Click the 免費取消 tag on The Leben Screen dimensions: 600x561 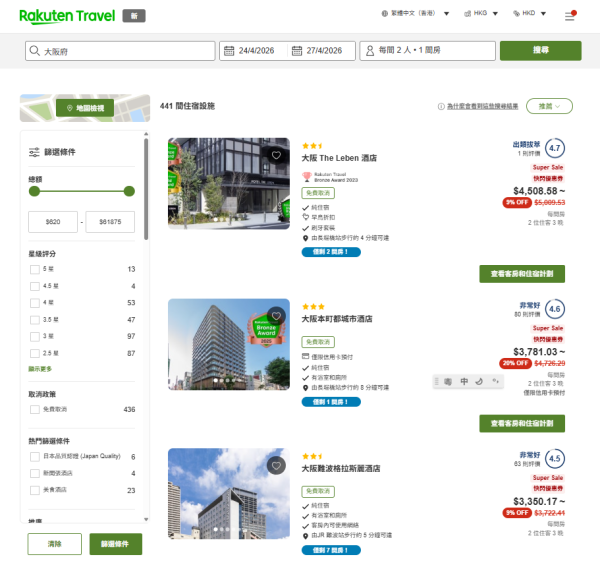point(318,193)
